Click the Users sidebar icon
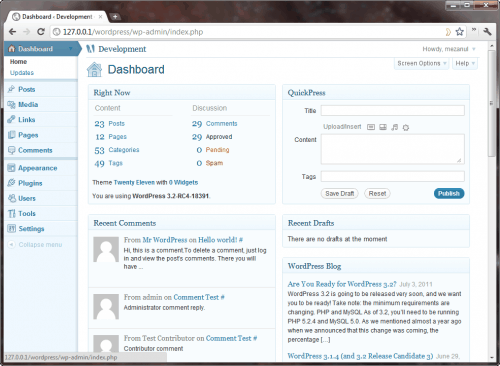The image size is (500, 366). pyautogui.click(x=11, y=198)
